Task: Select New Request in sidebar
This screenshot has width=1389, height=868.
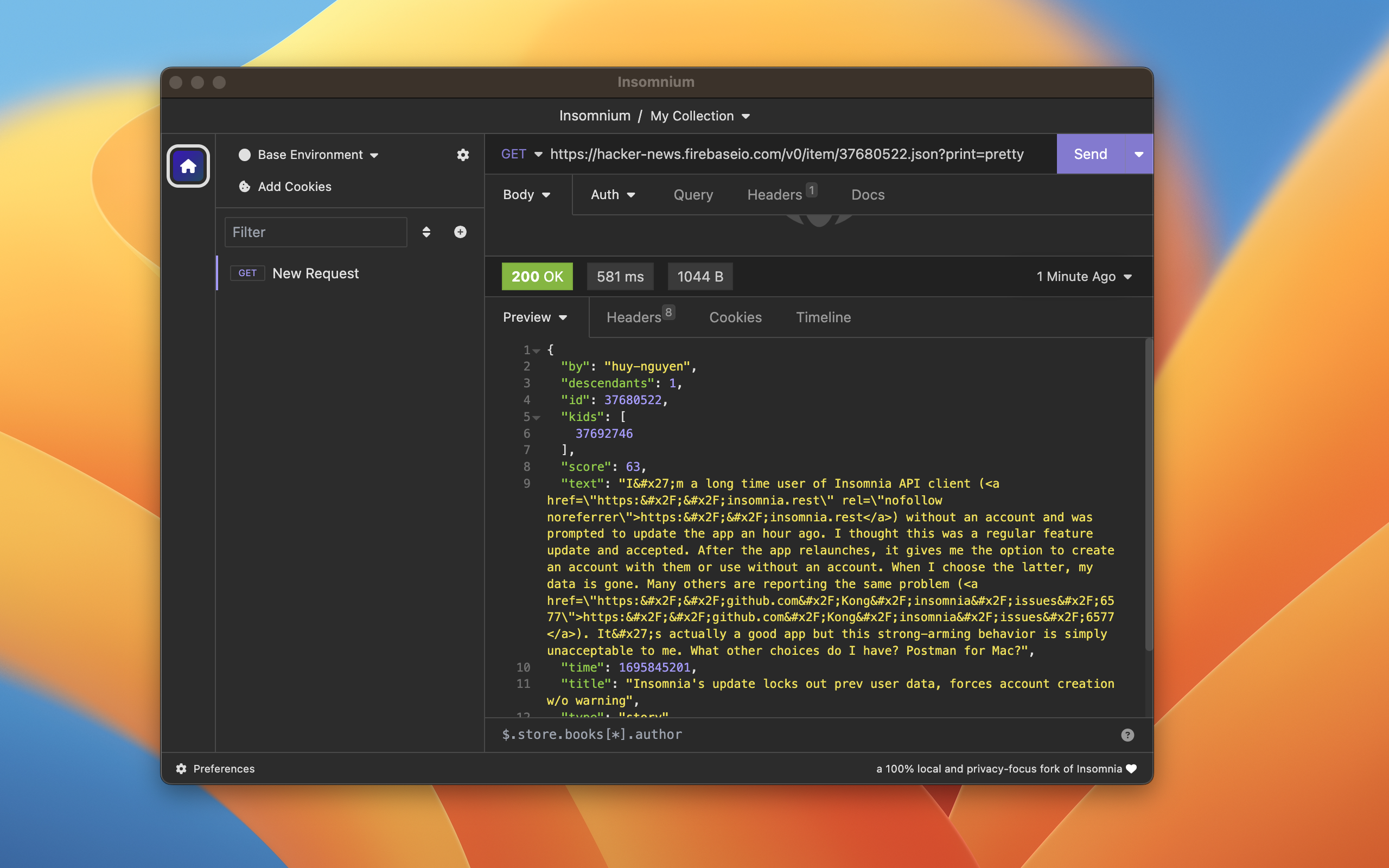Action: (x=315, y=273)
